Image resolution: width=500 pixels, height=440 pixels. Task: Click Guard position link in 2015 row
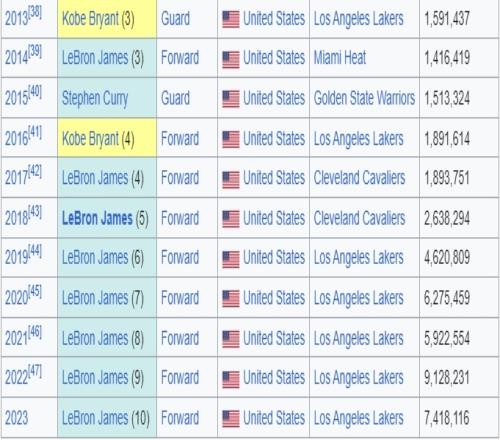coord(175,98)
